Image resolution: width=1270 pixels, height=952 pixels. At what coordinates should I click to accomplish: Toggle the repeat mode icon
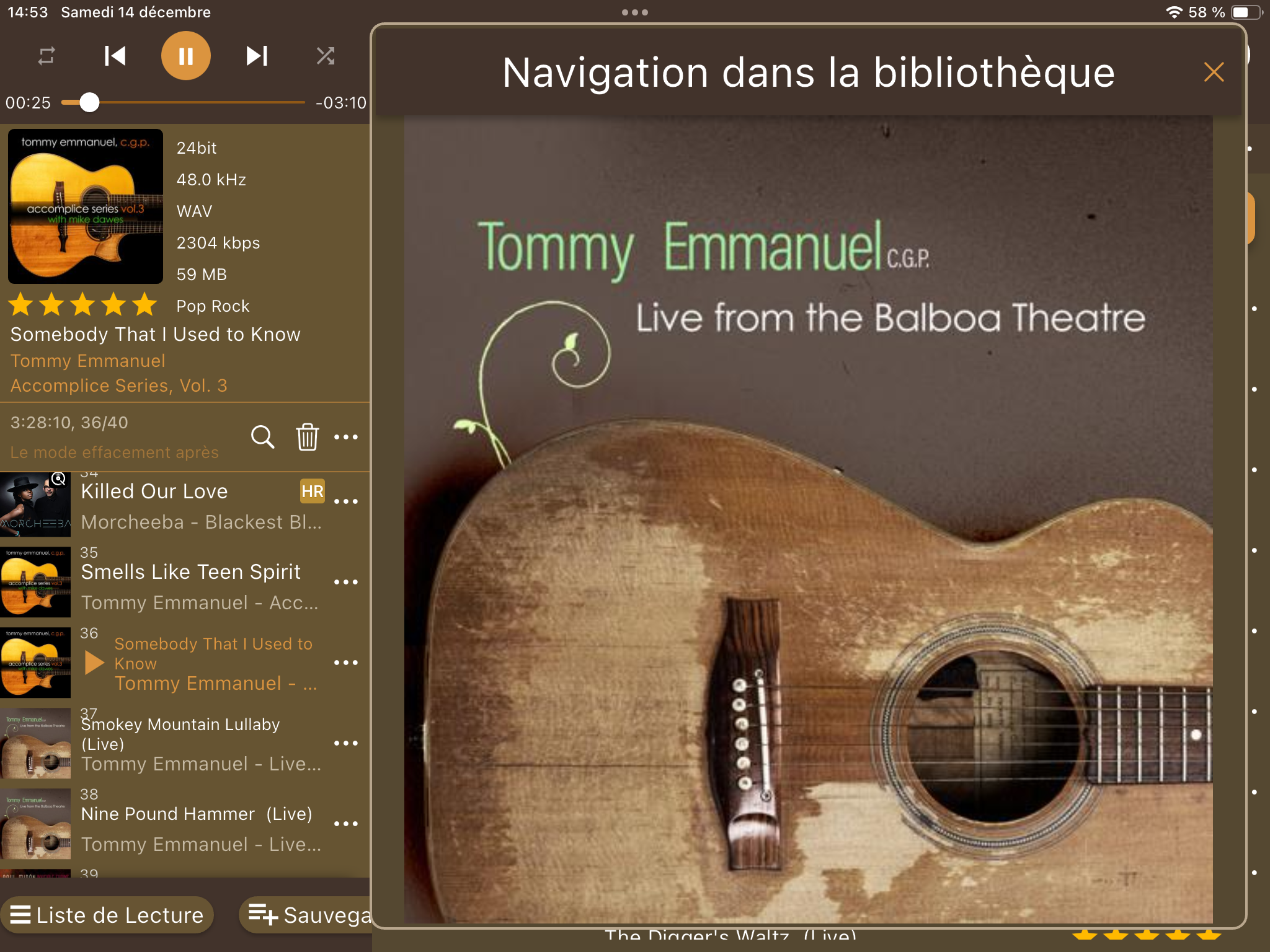tap(47, 56)
